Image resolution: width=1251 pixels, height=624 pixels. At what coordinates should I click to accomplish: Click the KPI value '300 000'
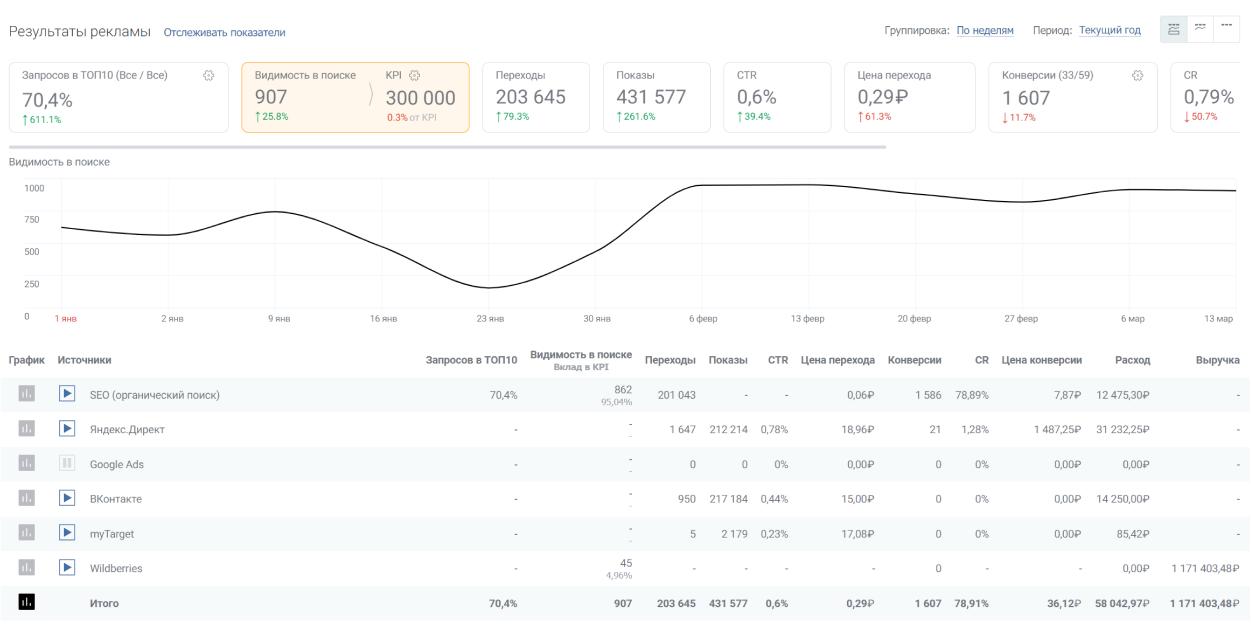tap(421, 98)
